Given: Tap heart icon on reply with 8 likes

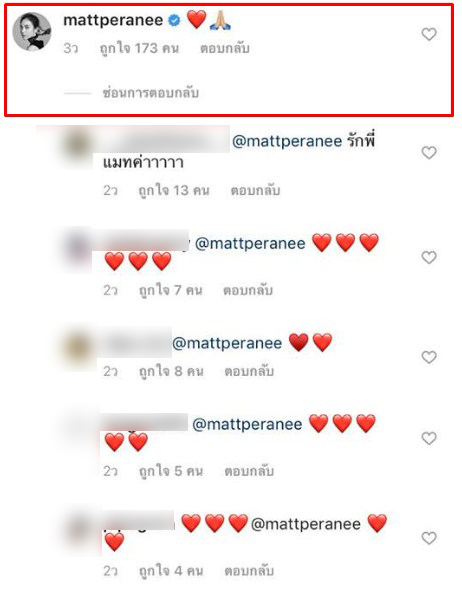Looking at the screenshot, I should [429, 357].
